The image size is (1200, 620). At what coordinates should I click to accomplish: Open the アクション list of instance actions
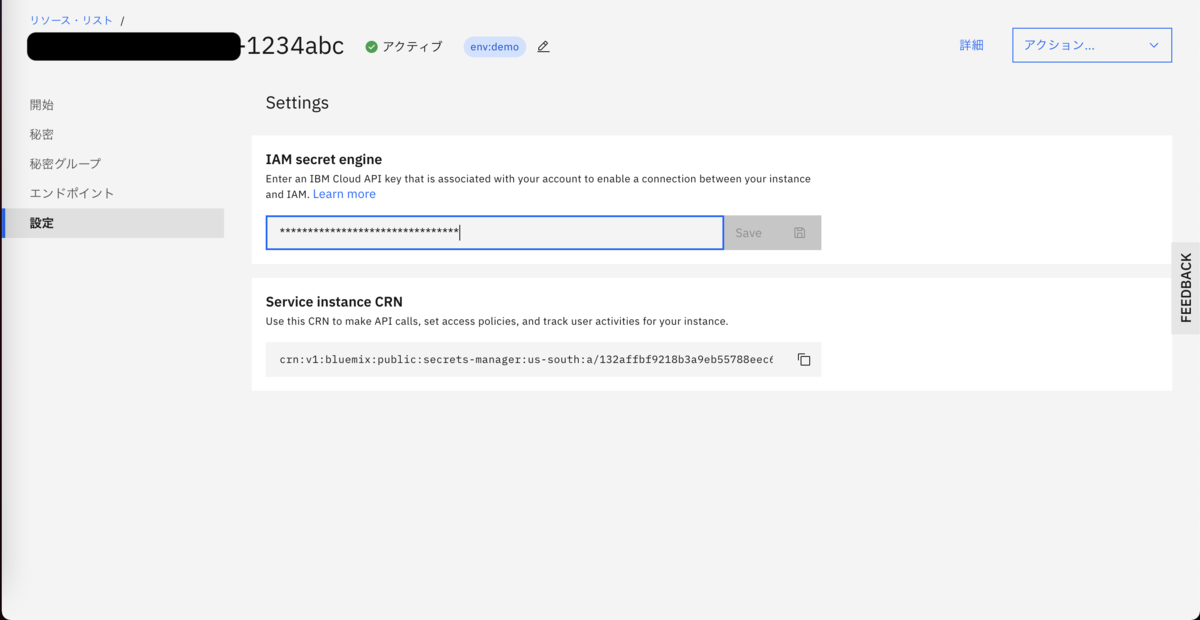click(1090, 45)
